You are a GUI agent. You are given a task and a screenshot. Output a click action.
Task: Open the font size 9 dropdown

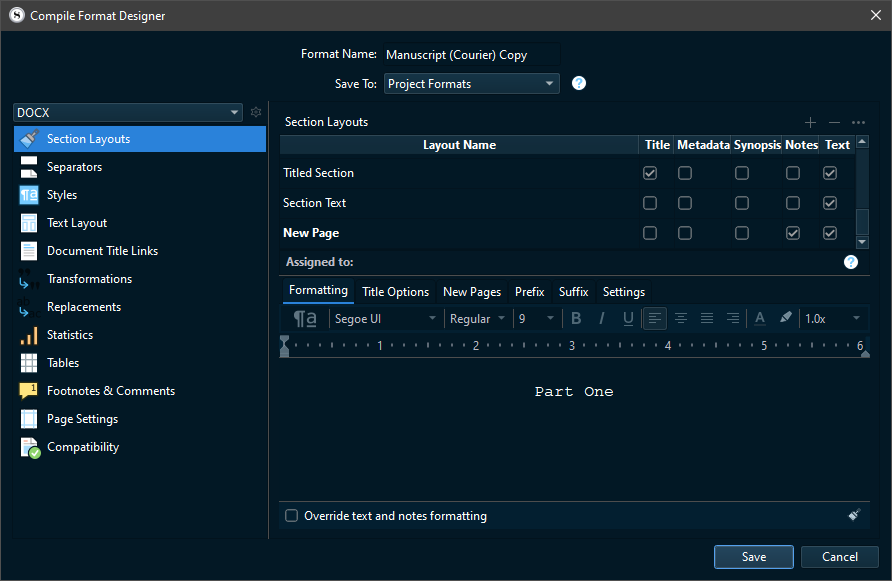point(536,319)
